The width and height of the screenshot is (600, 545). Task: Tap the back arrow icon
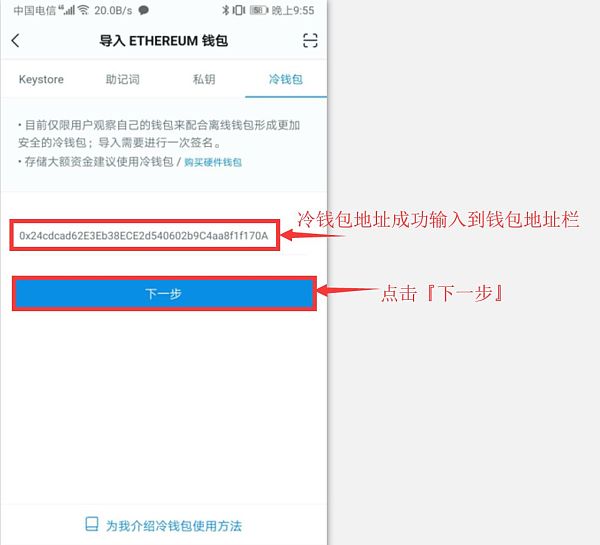pyautogui.click(x=15, y=40)
